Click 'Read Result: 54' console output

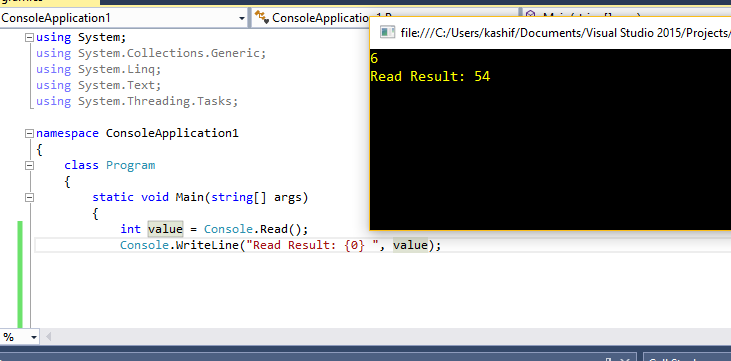click(430, 76)
